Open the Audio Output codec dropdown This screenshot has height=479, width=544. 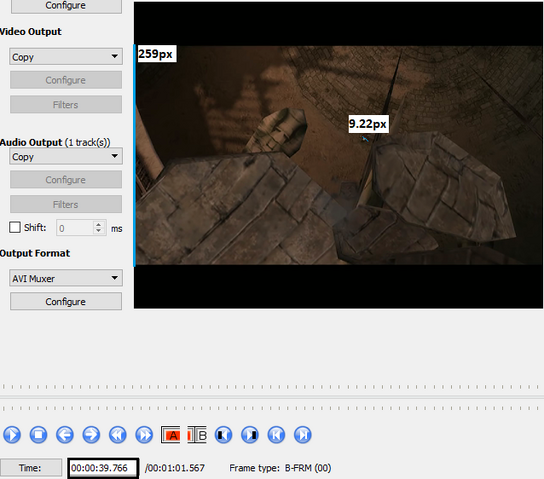click(x=66, y=156)
